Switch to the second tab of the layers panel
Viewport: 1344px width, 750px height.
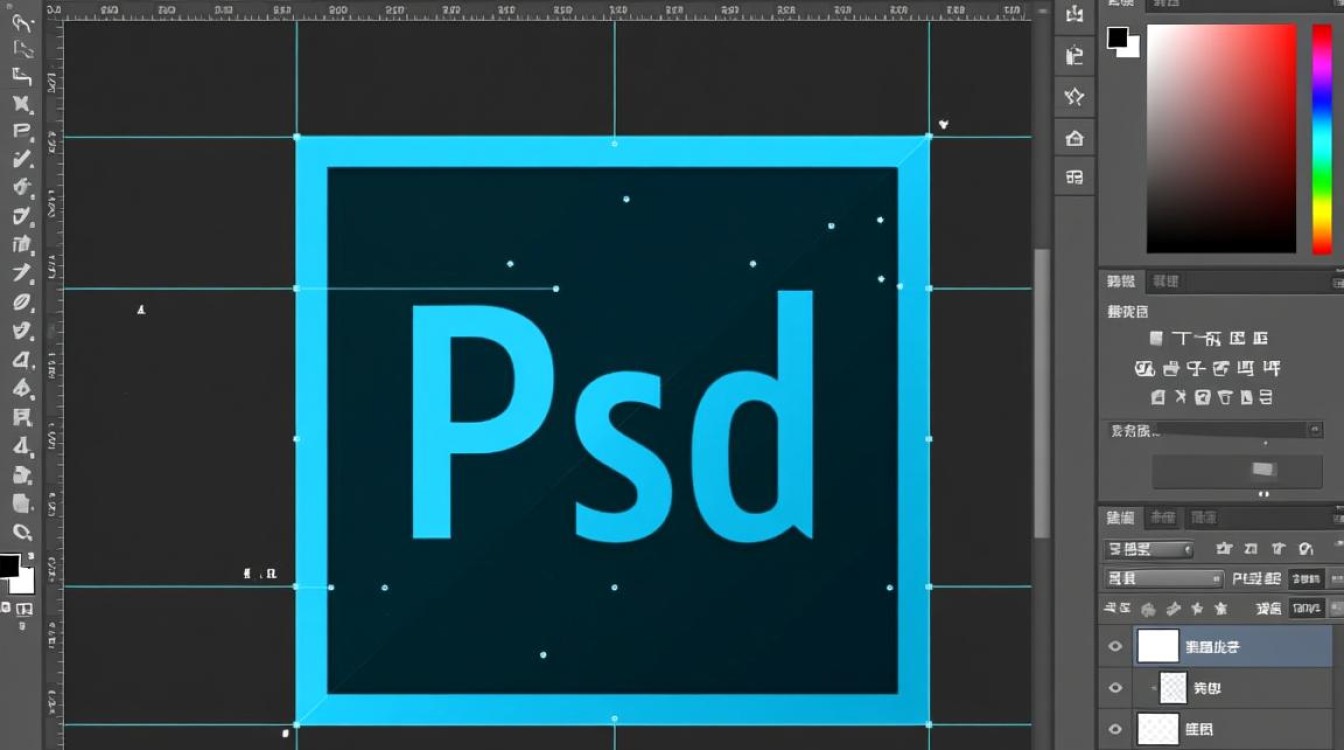(x=1163, y=518)
